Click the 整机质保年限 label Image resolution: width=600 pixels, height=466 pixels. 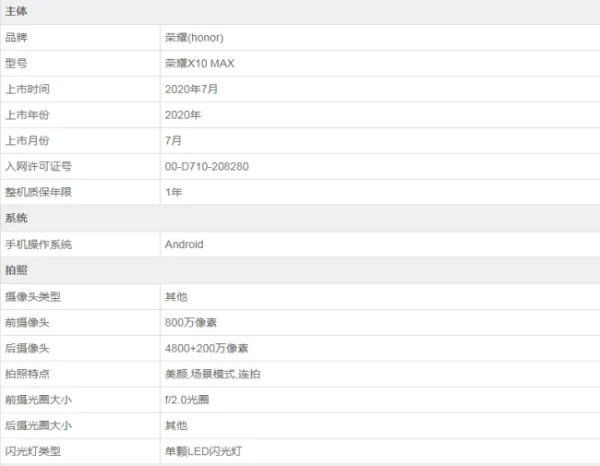point(38,192)
